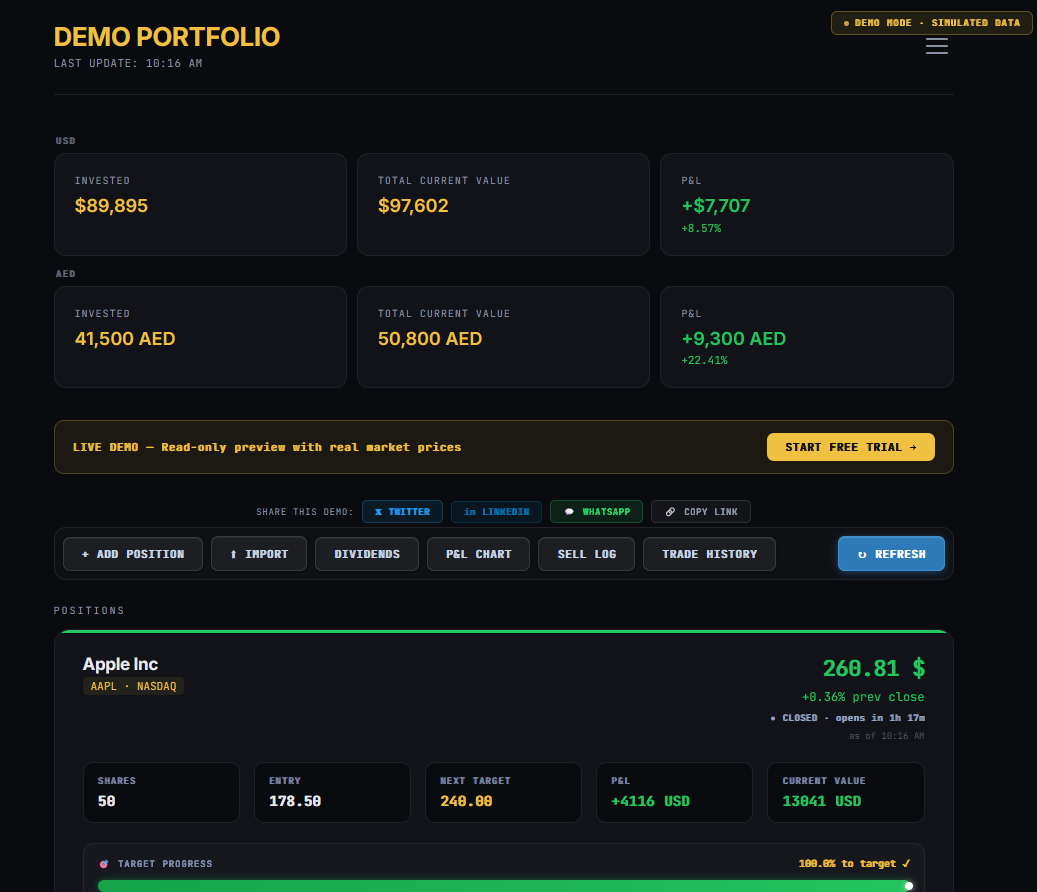Share the demo via the X Twitter icon

tap(379, 511)
